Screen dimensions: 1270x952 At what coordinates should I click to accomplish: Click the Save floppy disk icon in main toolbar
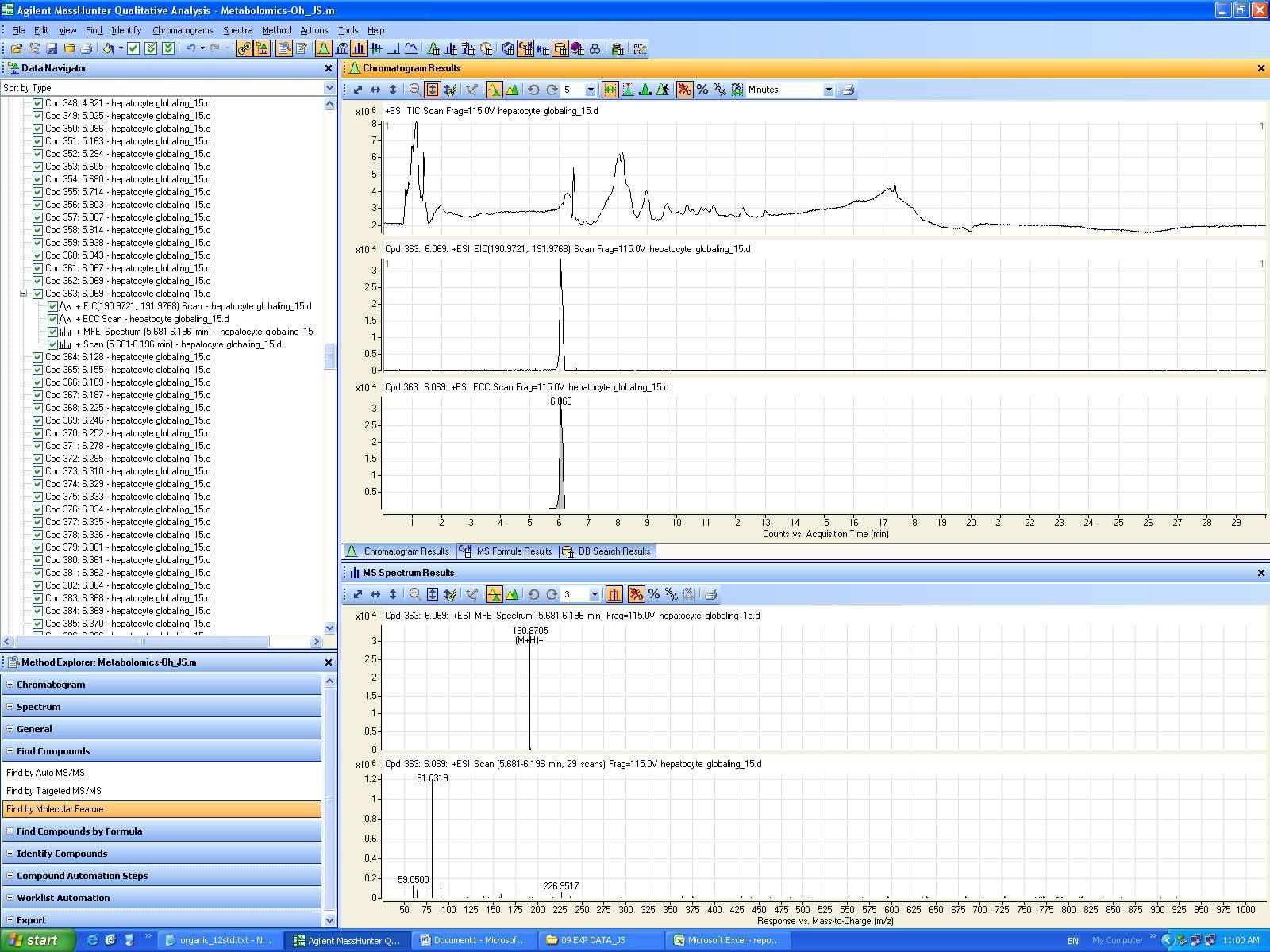tap(52, 48)
